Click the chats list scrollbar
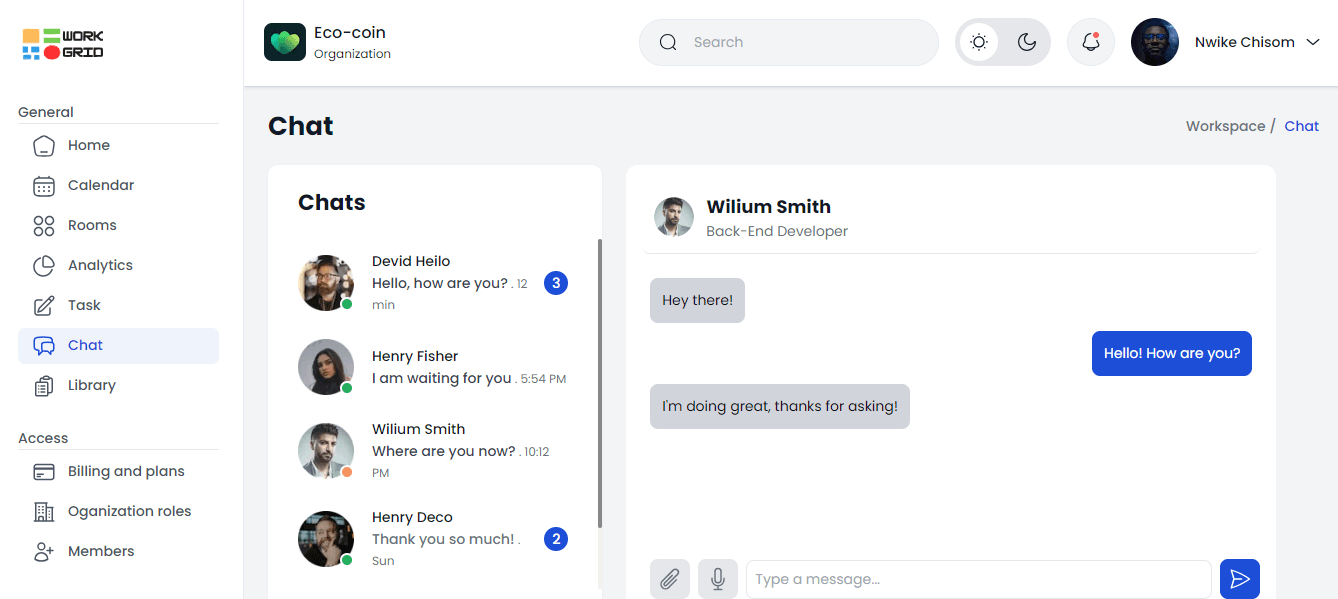Screen dimensions: 1338x599 (x=600, y=380)
